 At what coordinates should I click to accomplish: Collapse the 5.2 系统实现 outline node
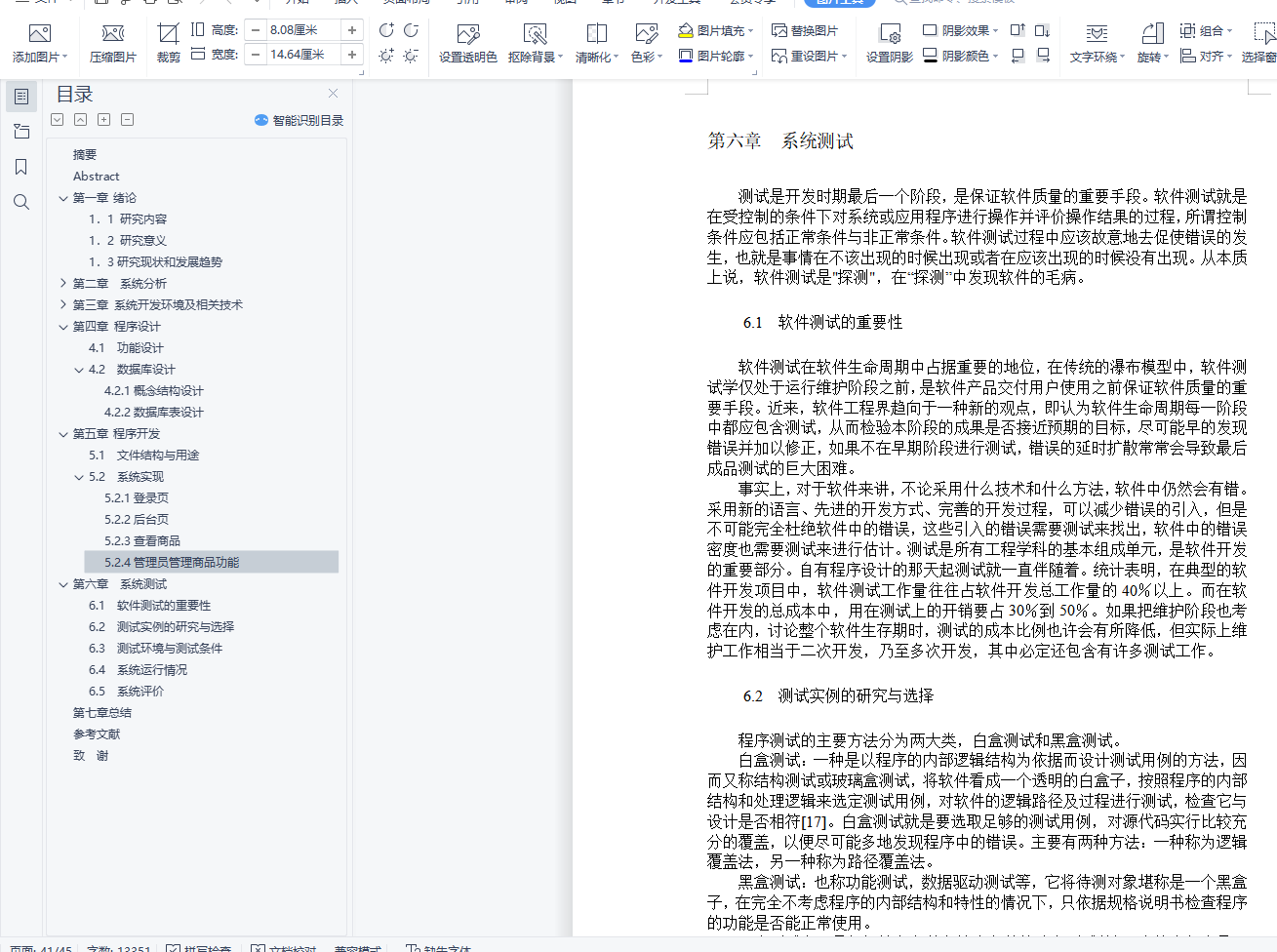[x=79, y=477]
